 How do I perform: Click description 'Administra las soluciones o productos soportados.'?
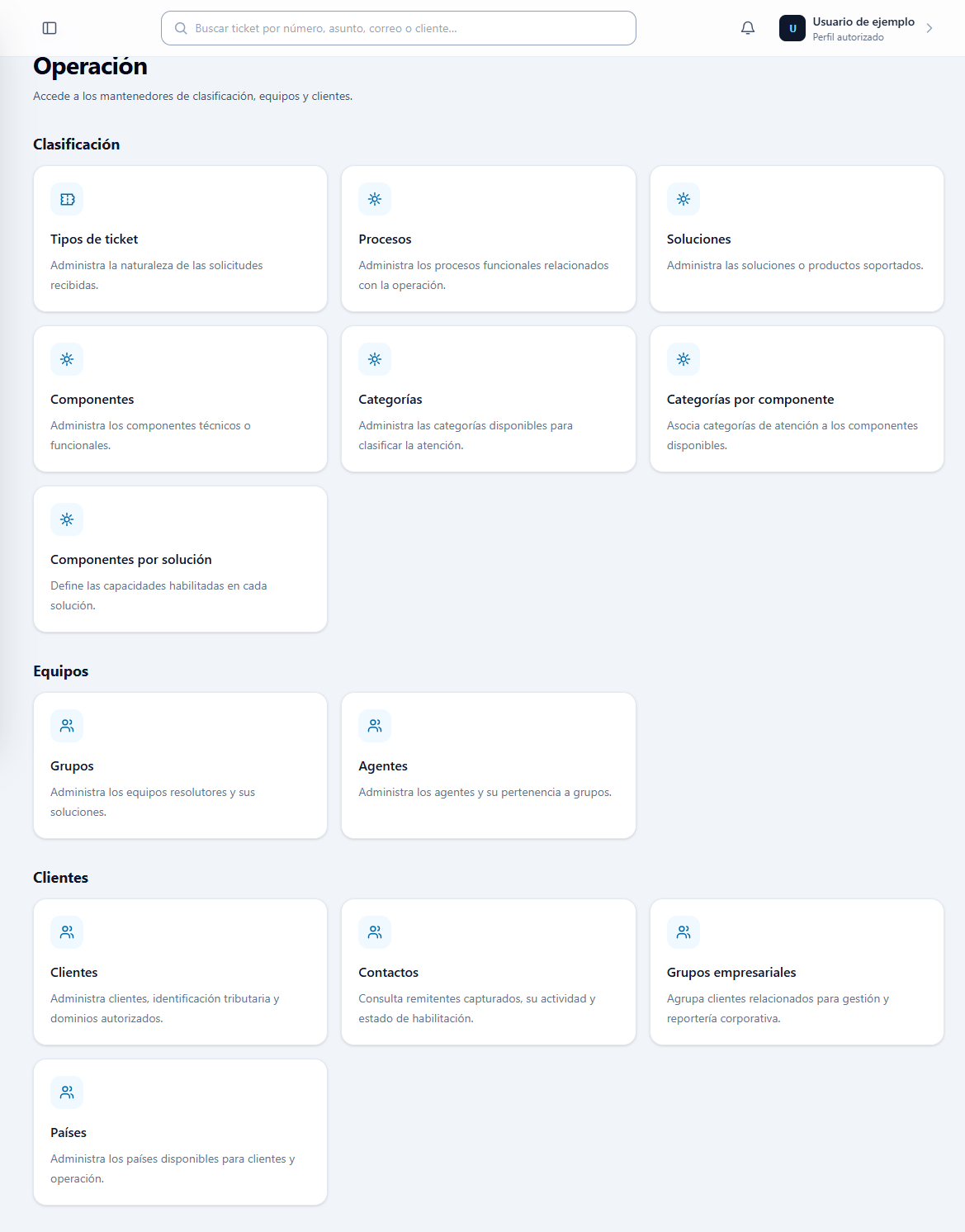795,266
